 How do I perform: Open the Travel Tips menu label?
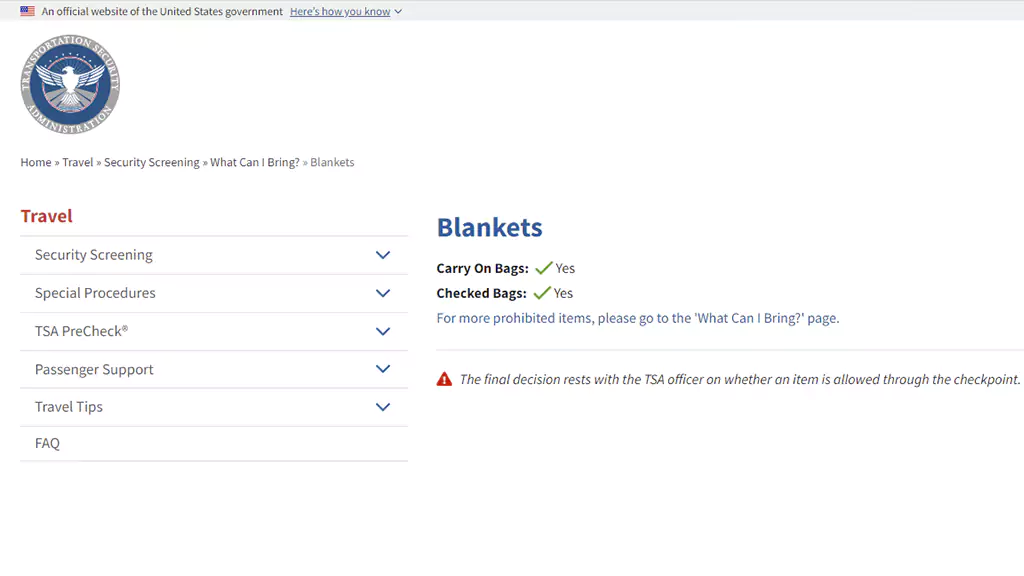pos(69,407)
